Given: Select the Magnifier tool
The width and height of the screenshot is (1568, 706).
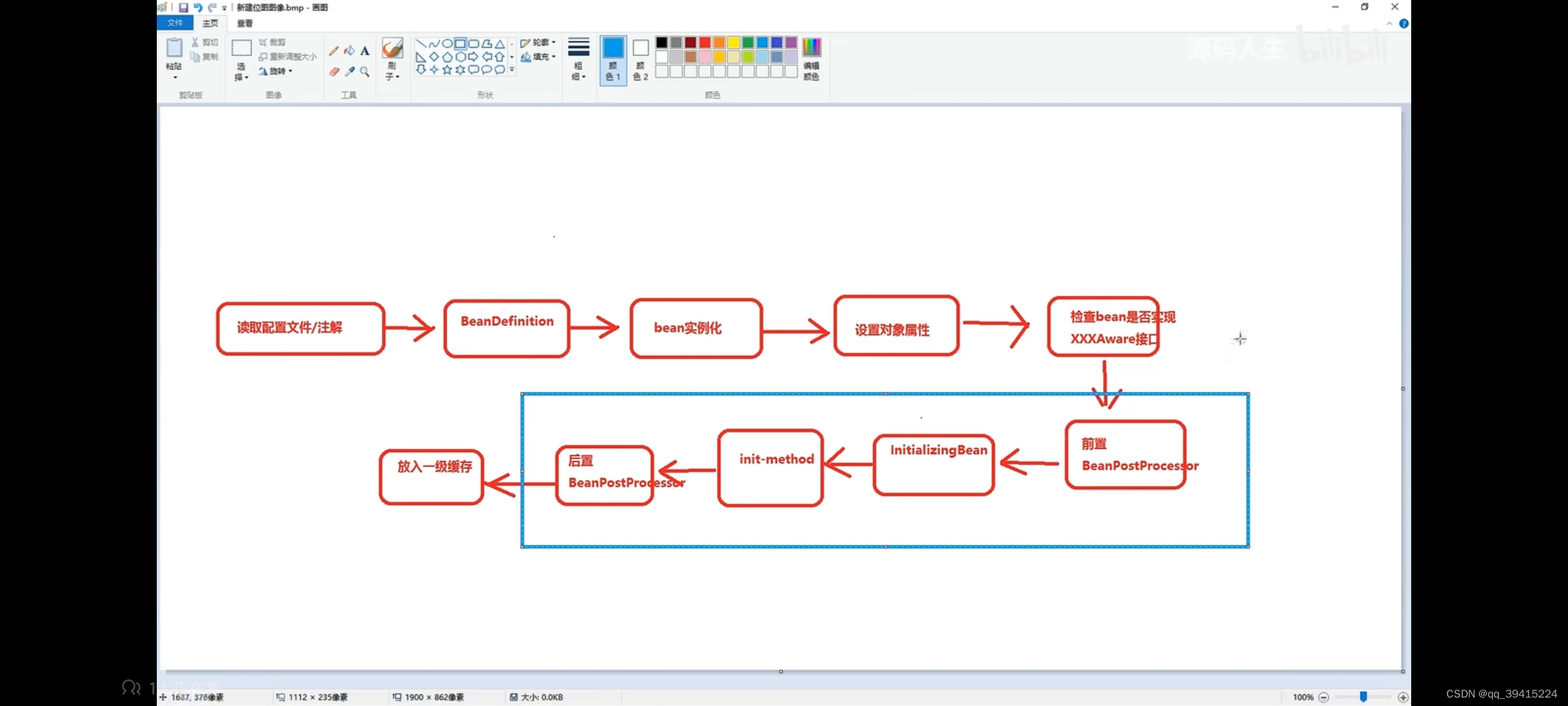Looking at the screenshot, I should (x=365, y=71).
